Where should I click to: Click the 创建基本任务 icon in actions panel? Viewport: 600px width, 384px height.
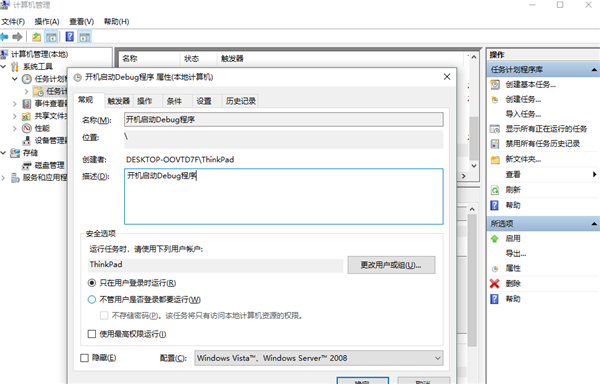pos(495,85)
